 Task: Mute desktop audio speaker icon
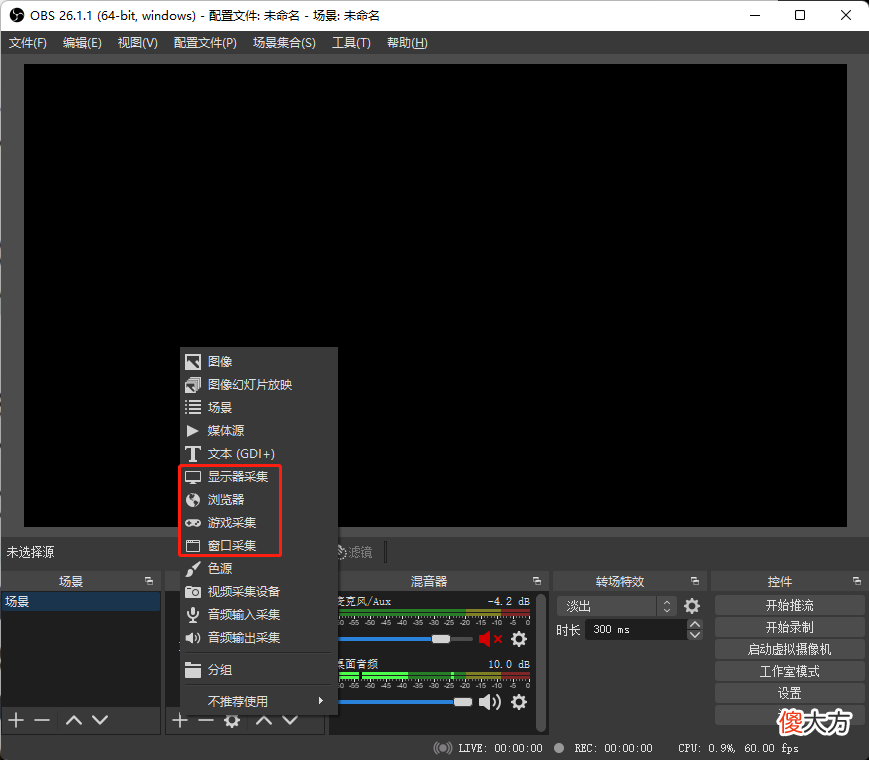pyautogui.click(x=490, y=702)
